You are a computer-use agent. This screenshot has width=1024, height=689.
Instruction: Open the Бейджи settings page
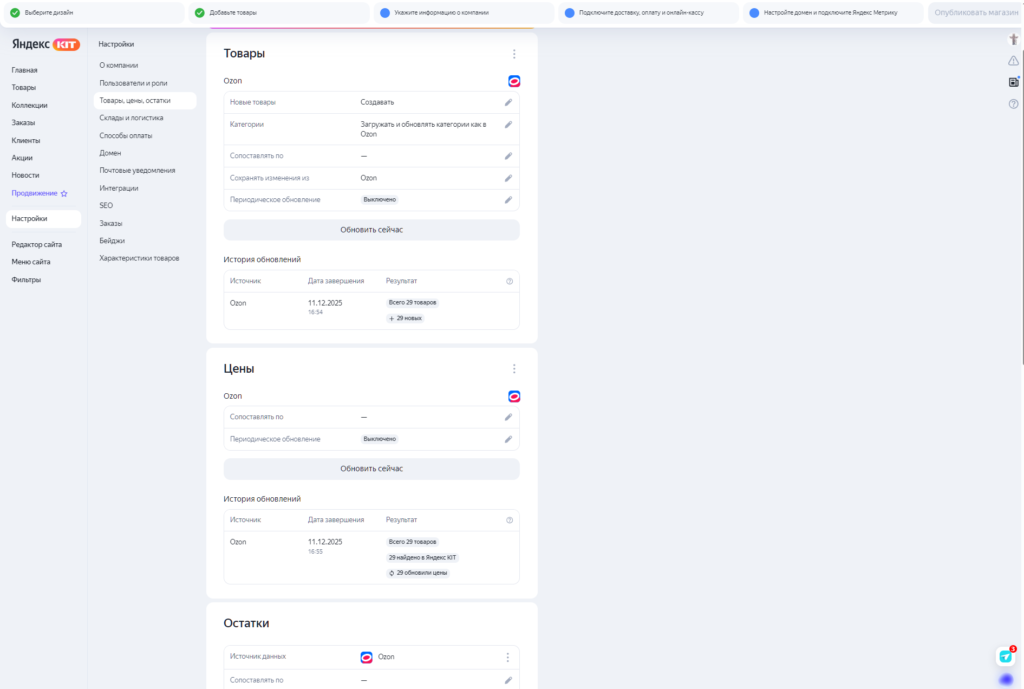pos(112,241)
